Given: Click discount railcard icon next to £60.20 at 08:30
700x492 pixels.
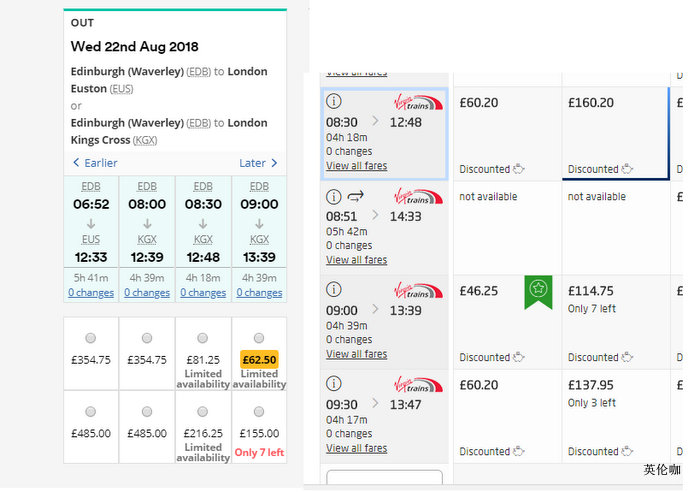Looking at the screenshot, I should (519, 169).
